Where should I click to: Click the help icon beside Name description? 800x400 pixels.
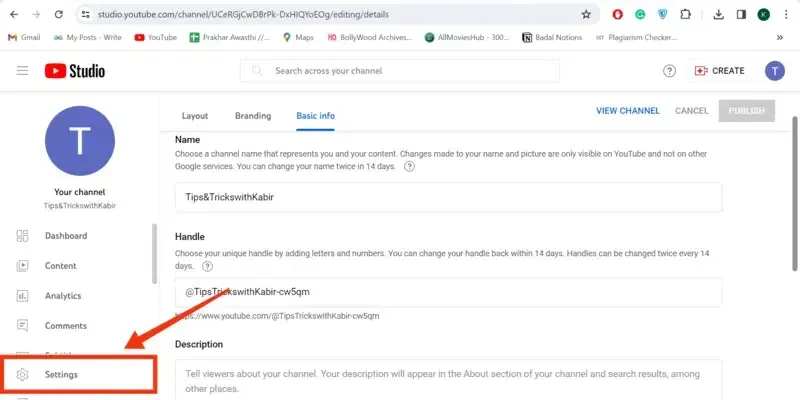pyautogui.click(x=409, y=166)
